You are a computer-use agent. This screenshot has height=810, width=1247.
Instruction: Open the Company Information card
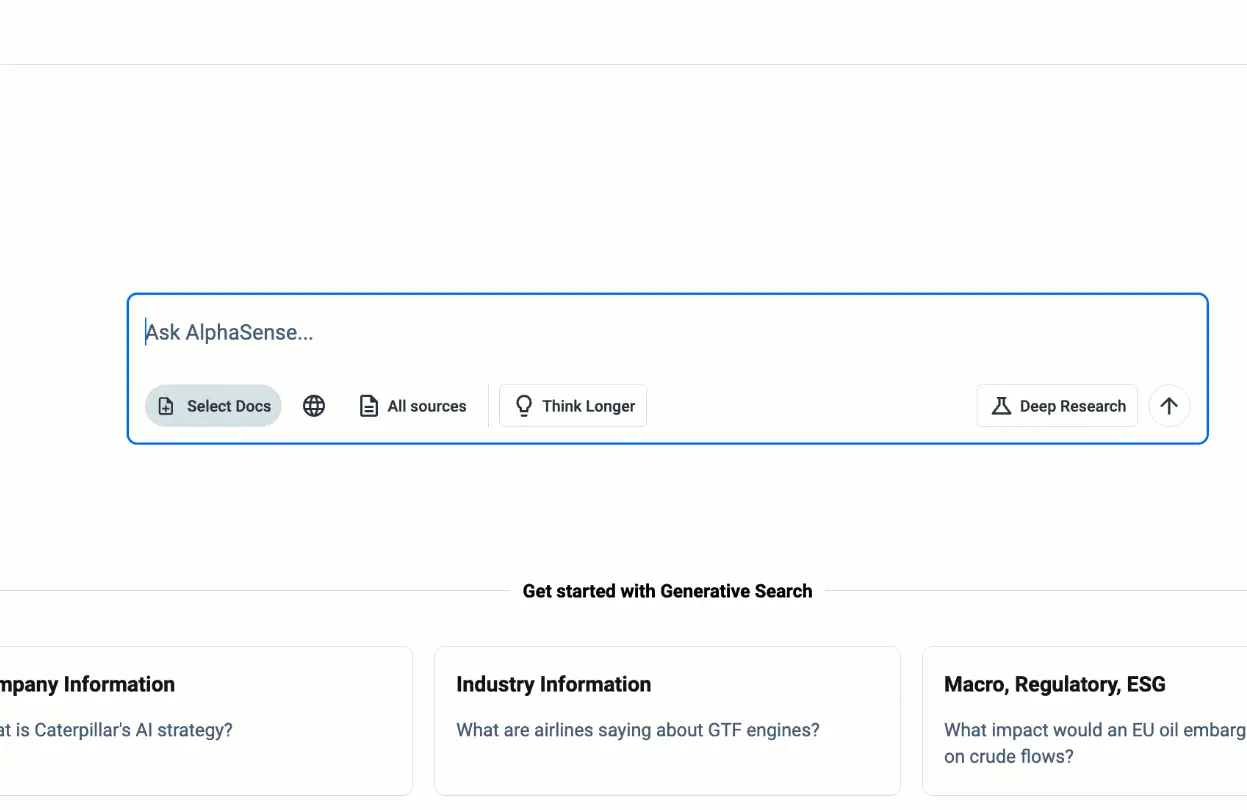coord(206,720)
